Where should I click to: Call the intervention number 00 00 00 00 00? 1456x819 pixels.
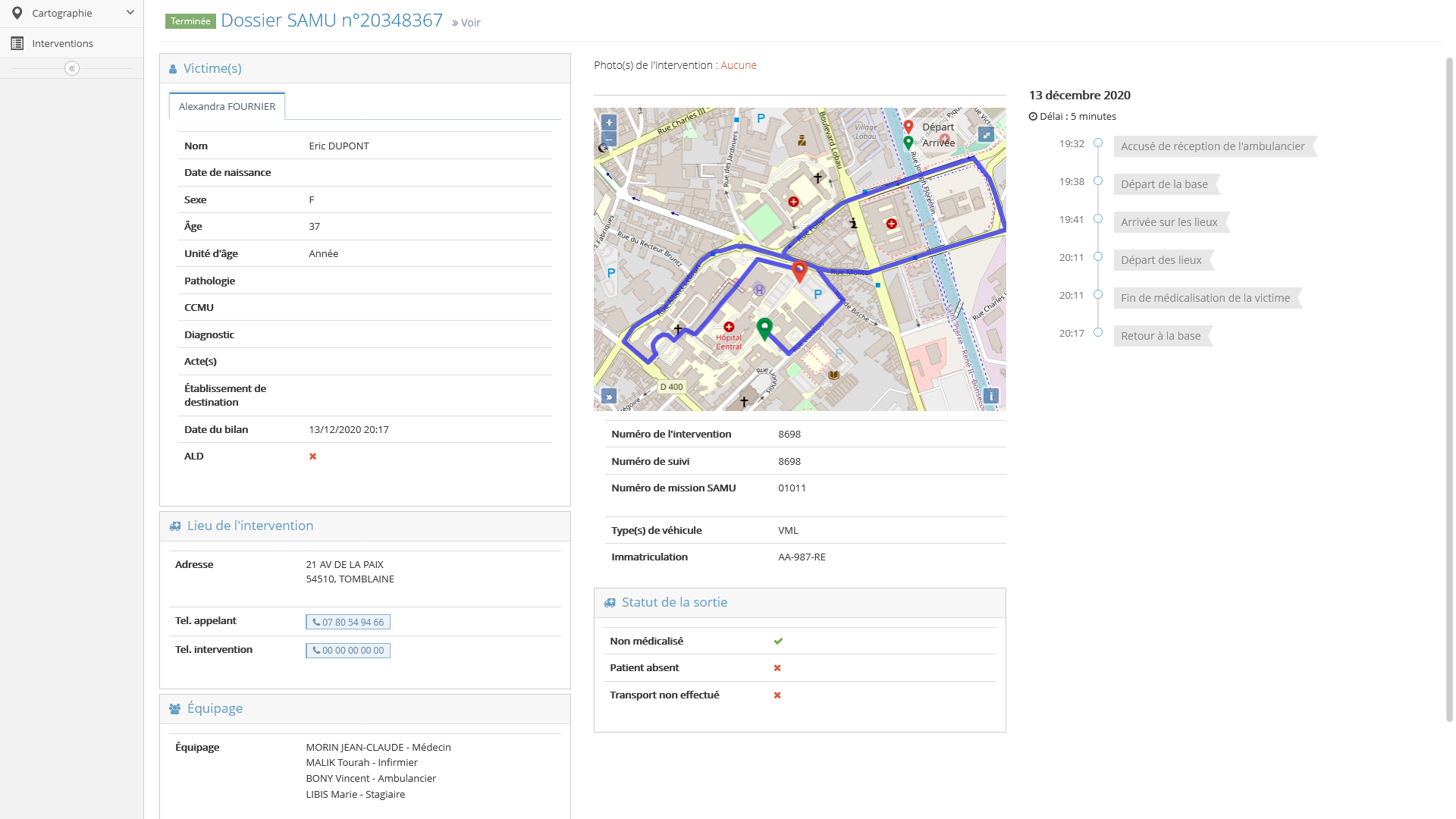(348, 651)
